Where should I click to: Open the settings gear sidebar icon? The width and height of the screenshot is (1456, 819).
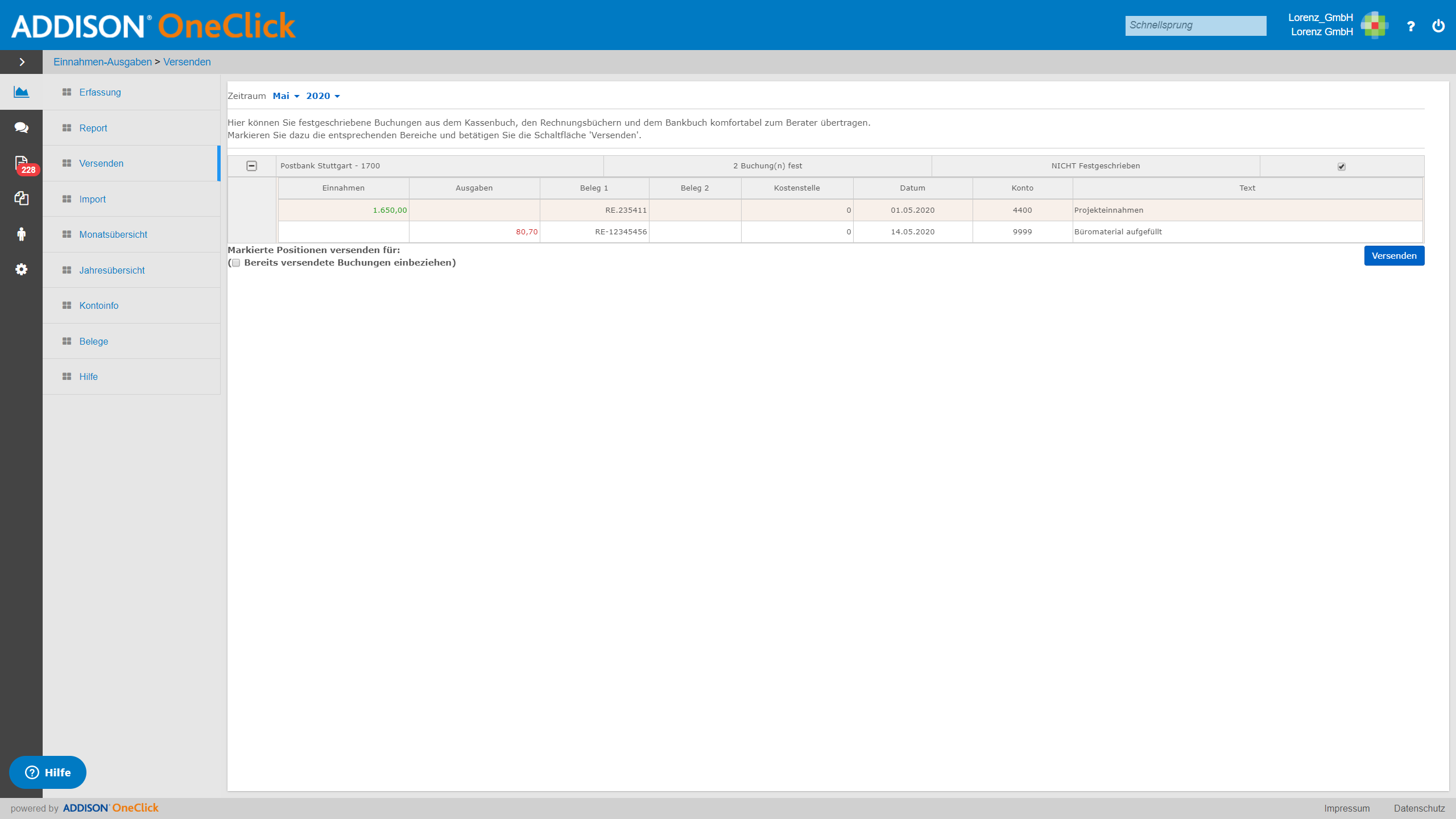tap(21, 269)
